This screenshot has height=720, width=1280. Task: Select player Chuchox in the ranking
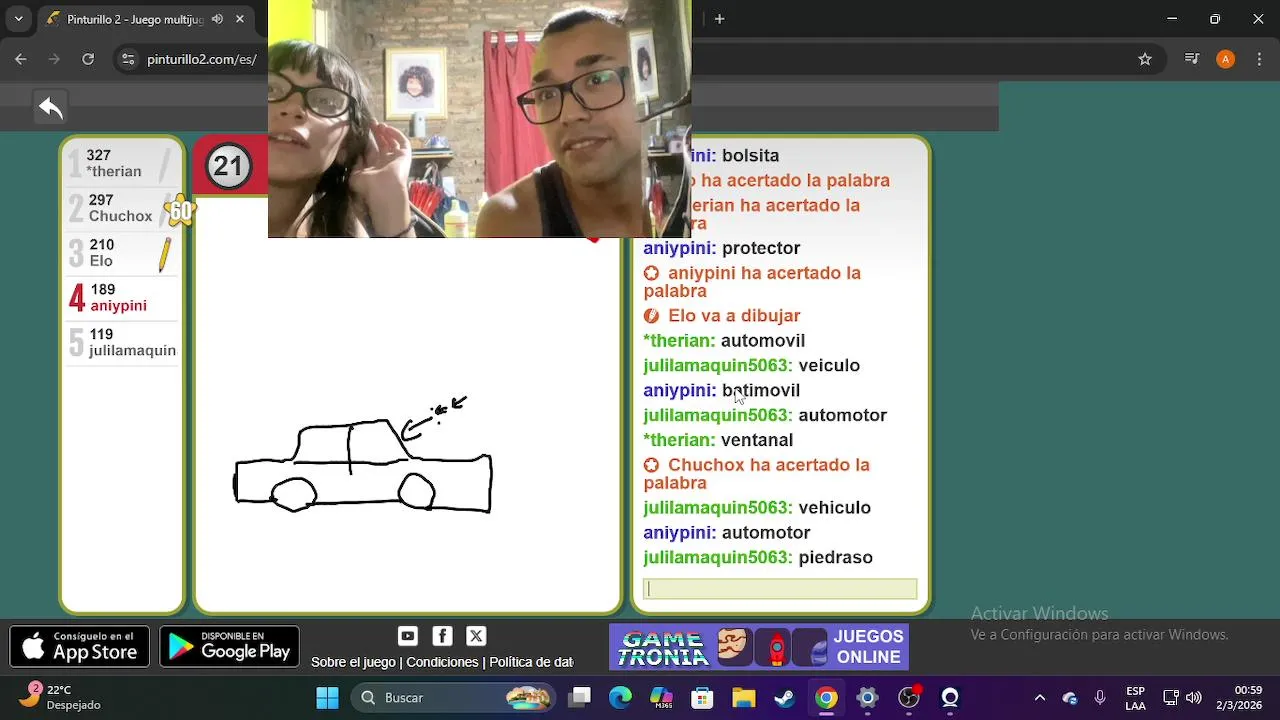pos(121,208)
